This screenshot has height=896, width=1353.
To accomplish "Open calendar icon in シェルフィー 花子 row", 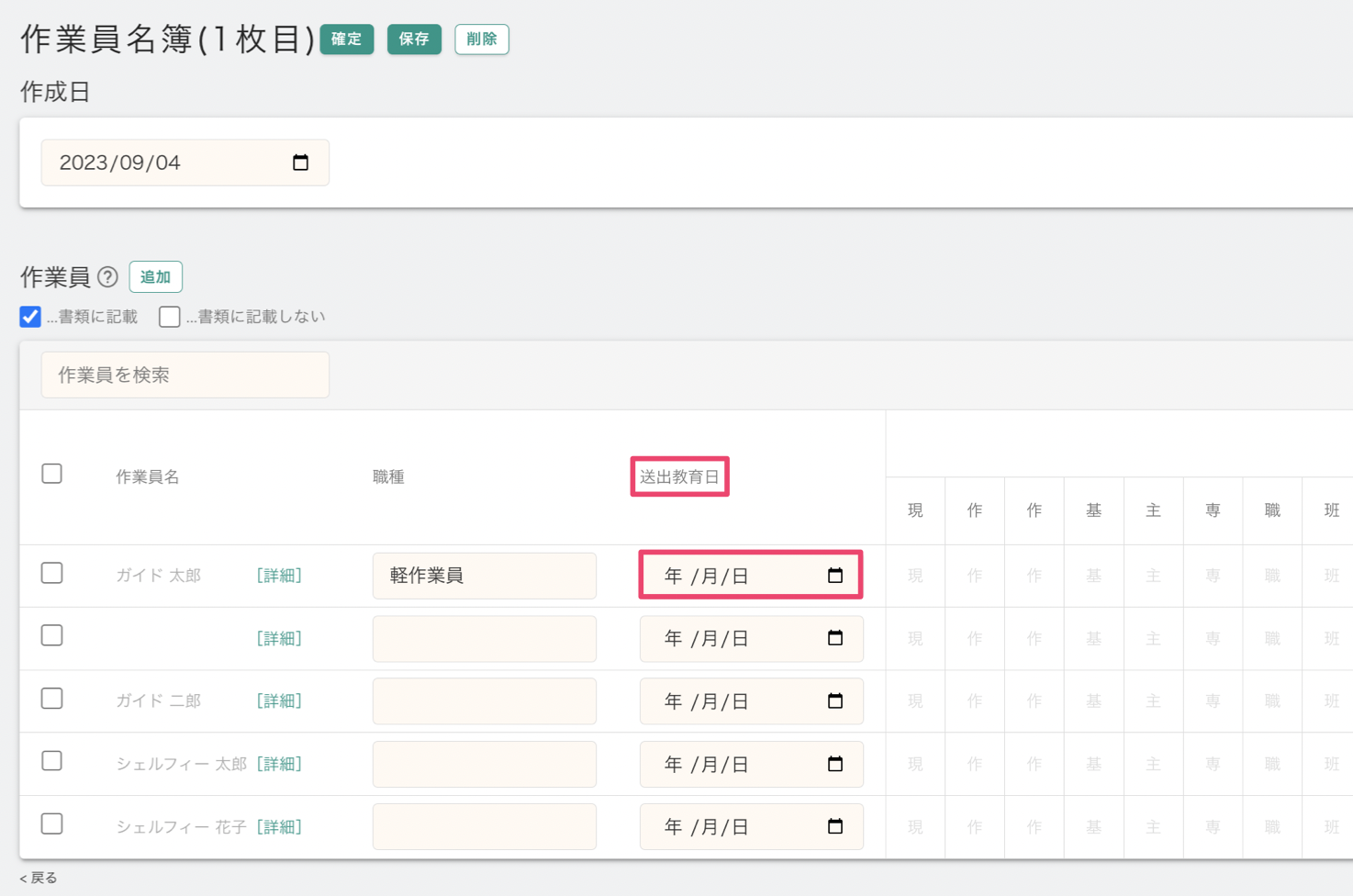I will pyautogui.click(x=834, y=827).
